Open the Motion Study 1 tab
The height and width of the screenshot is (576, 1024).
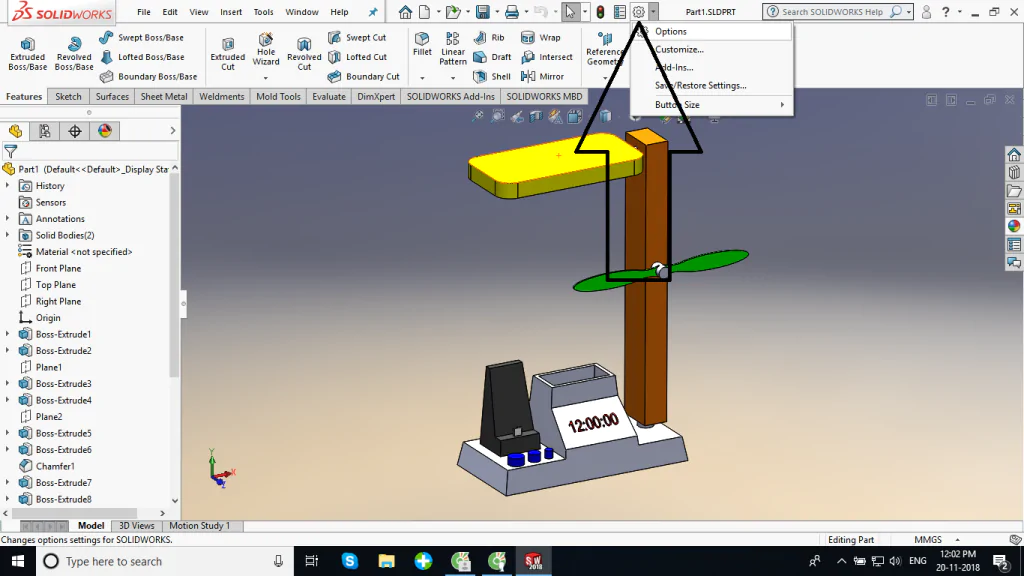pos(200,526)
